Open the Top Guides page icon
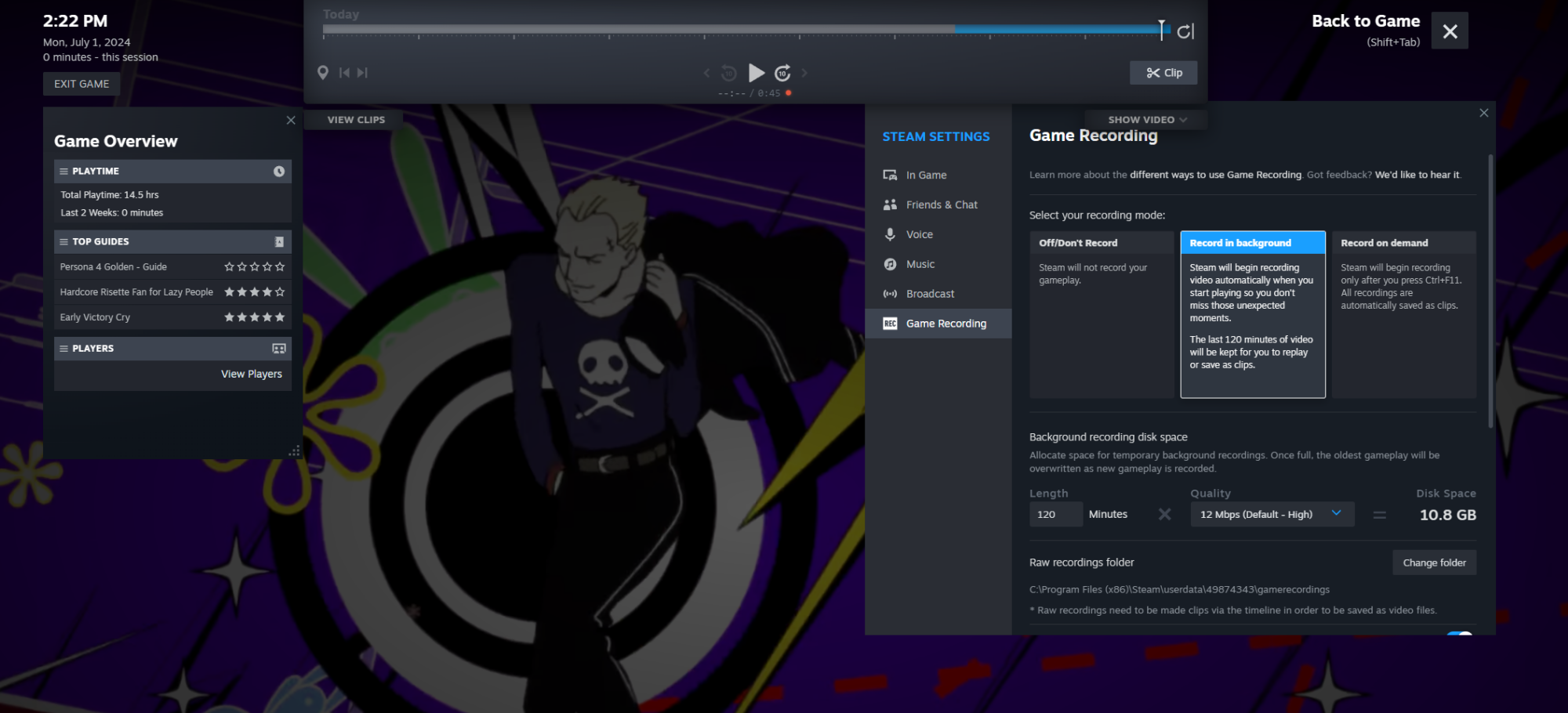This screenshot has width=1568, height=713. coord(279,242)
